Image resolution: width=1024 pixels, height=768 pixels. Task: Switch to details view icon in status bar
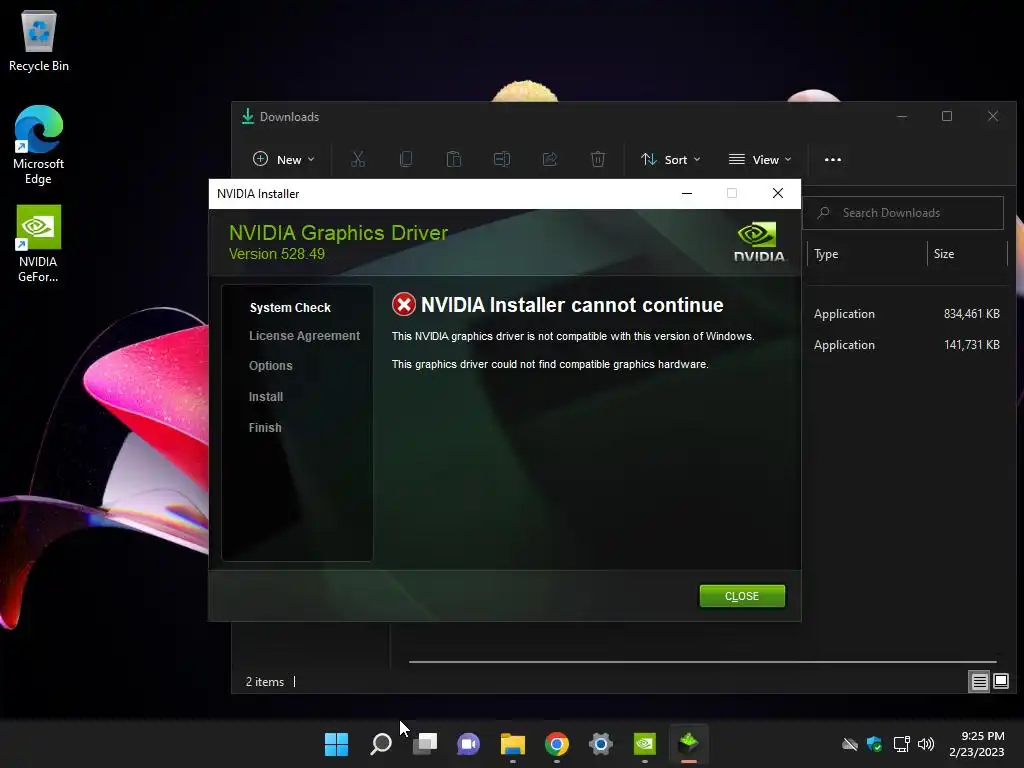pyautogui.click(x=979, y=682)
